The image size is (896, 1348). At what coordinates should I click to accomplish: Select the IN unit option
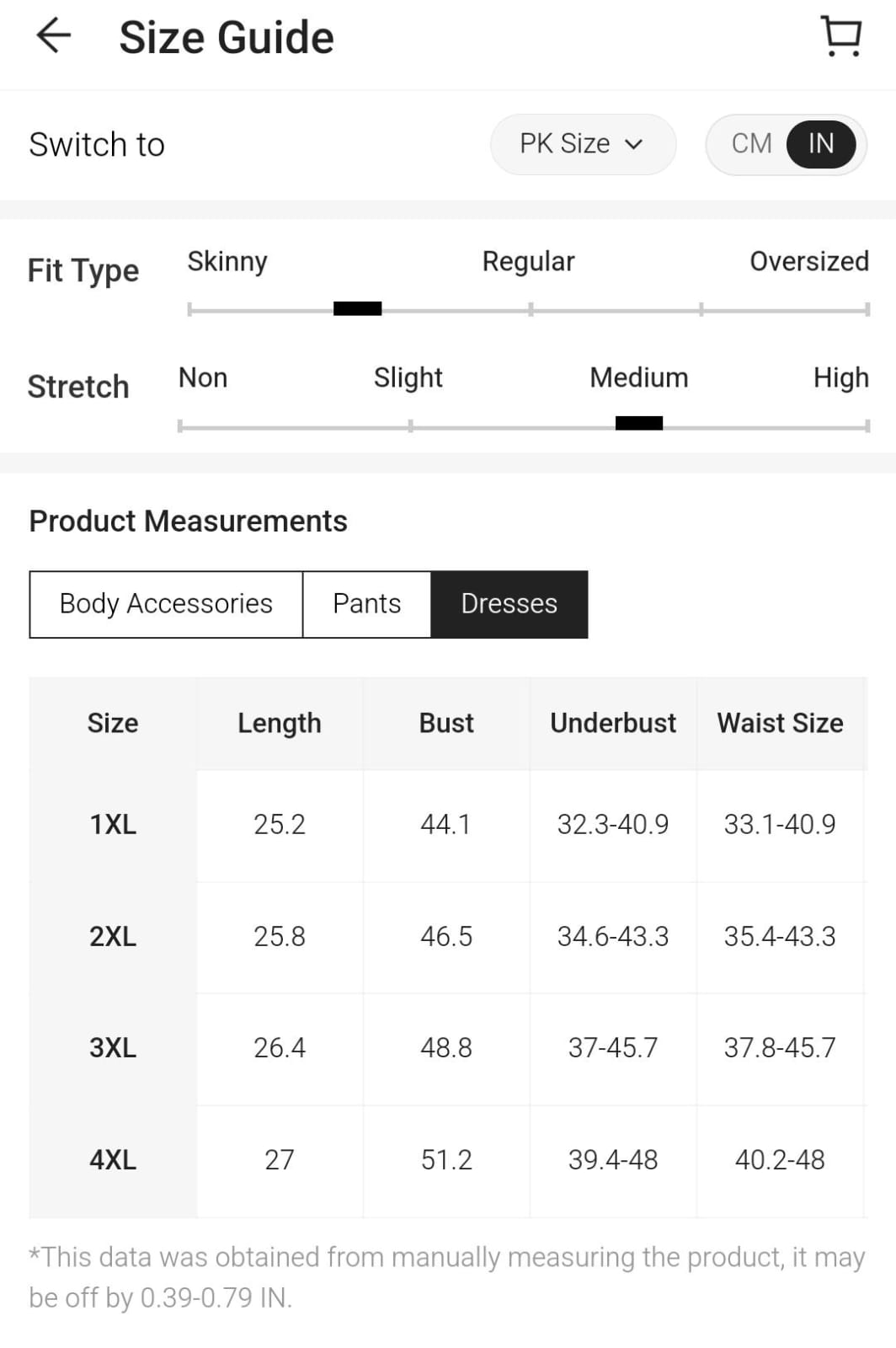[x=821, y=144]
